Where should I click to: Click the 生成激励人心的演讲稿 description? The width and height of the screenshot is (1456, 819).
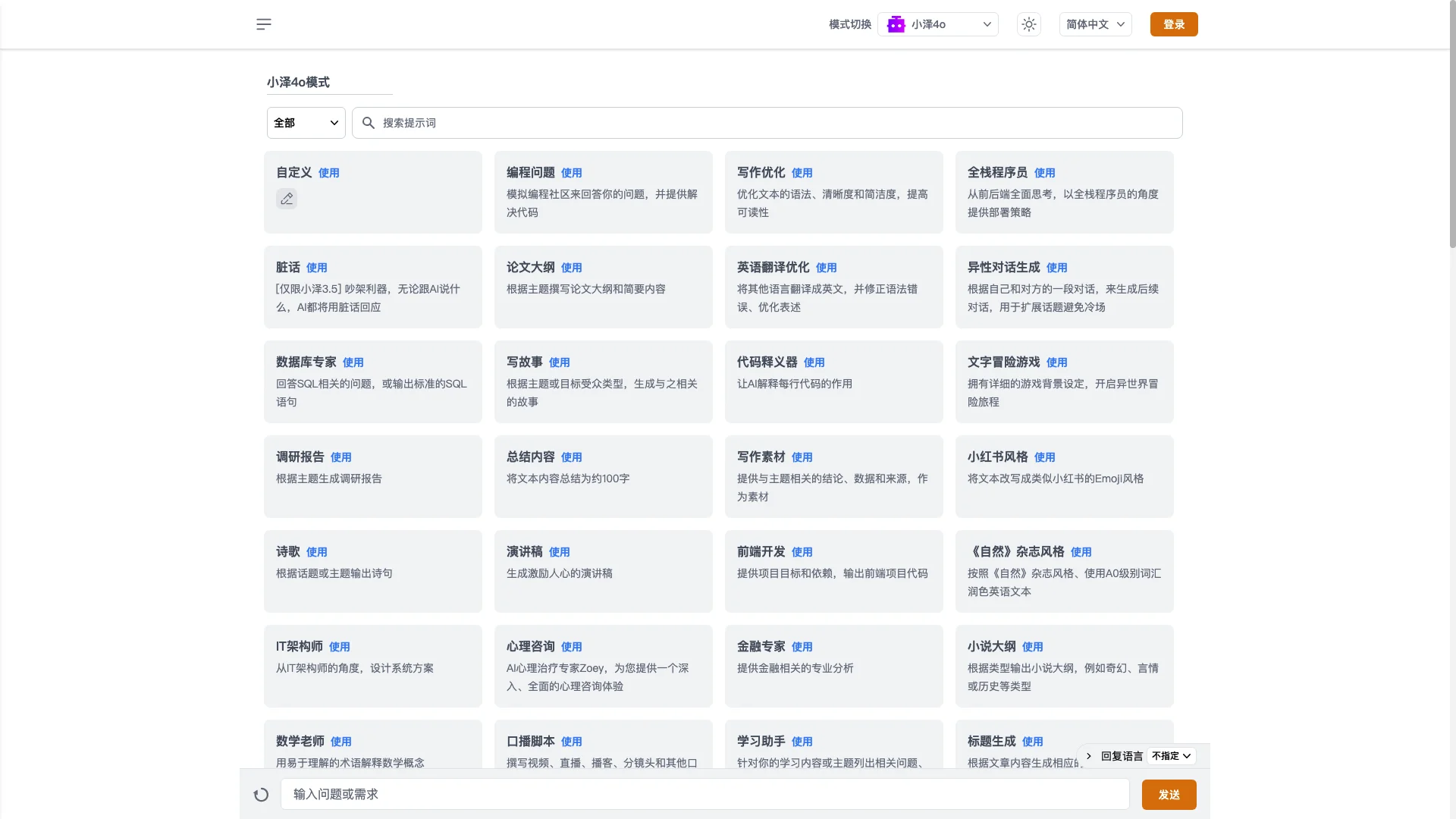click(x=560, y=573)
